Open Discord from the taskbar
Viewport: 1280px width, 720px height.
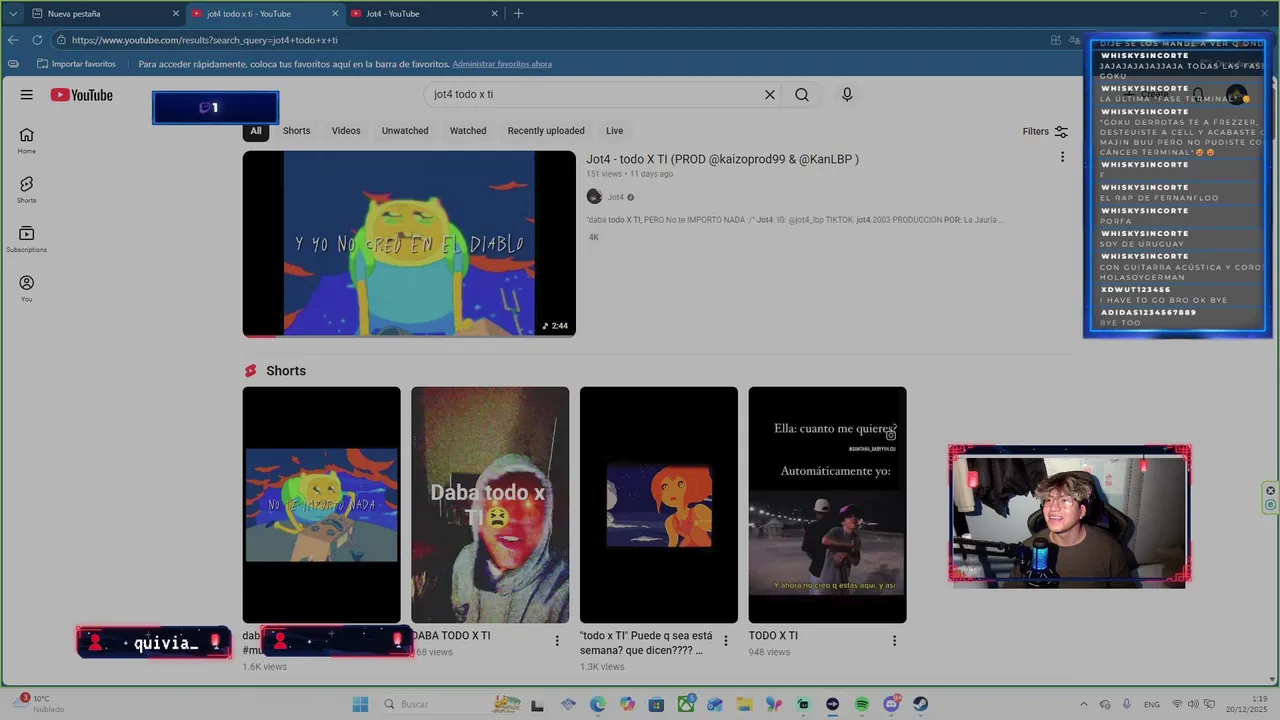[x=891, y=704]
